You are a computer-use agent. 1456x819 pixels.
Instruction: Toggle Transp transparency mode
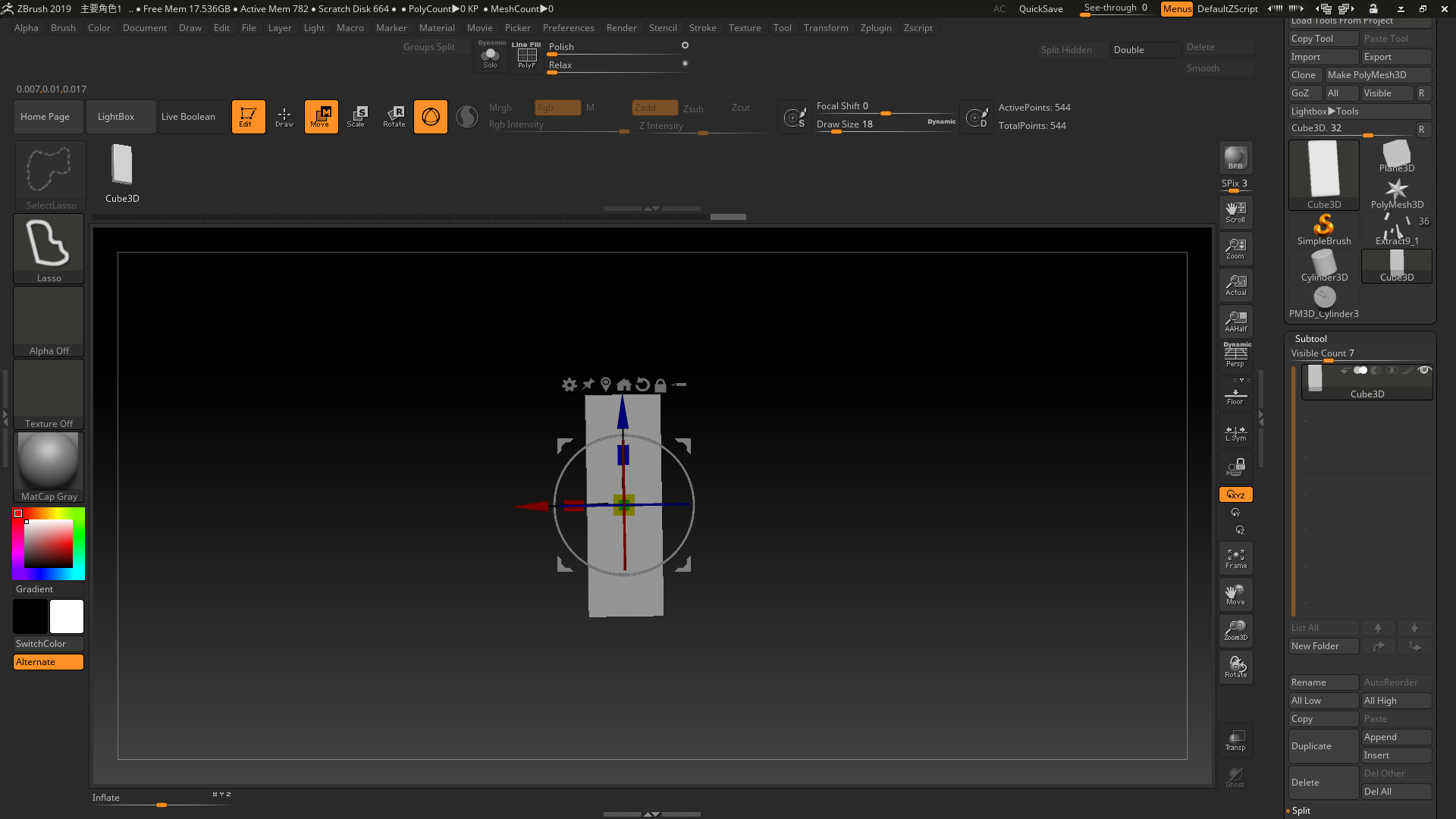(1235, 740)
